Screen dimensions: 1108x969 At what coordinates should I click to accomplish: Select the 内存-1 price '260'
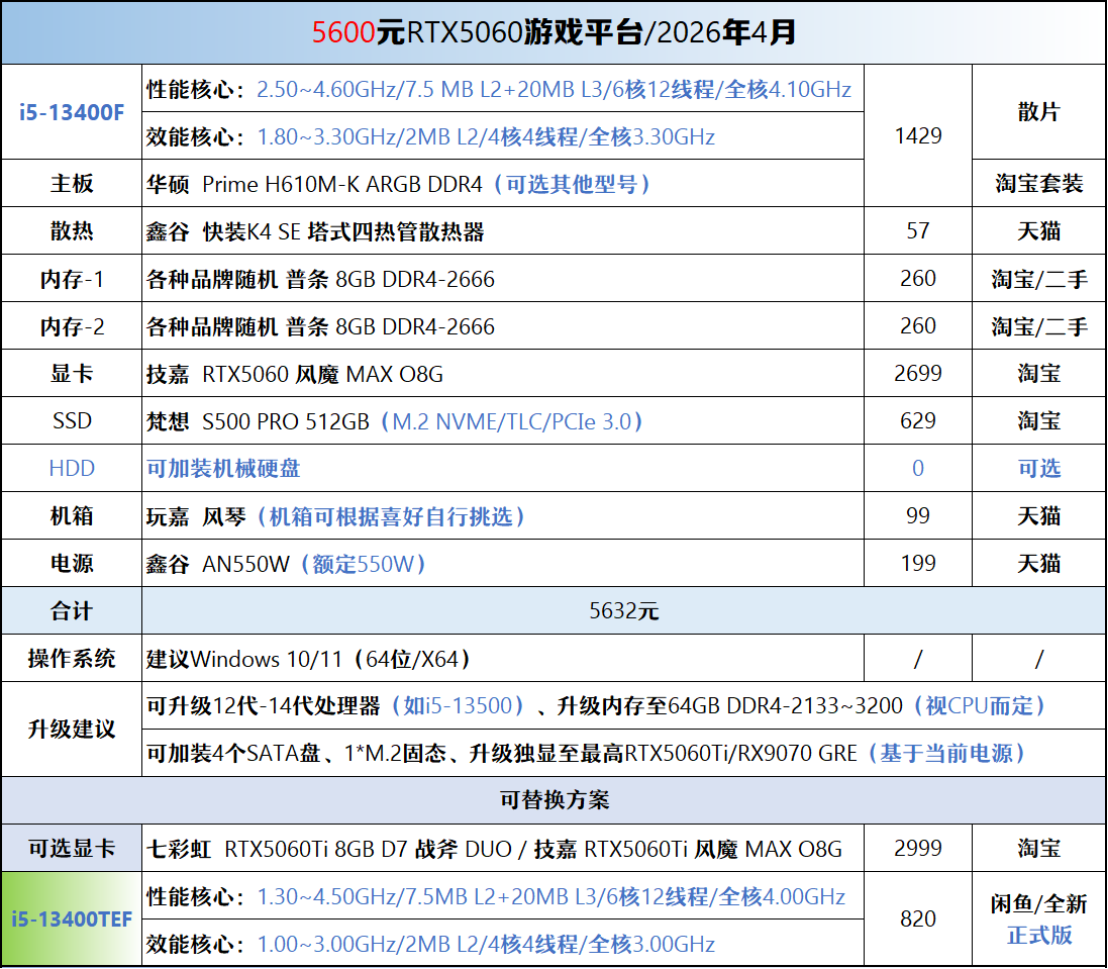(918, 278)
